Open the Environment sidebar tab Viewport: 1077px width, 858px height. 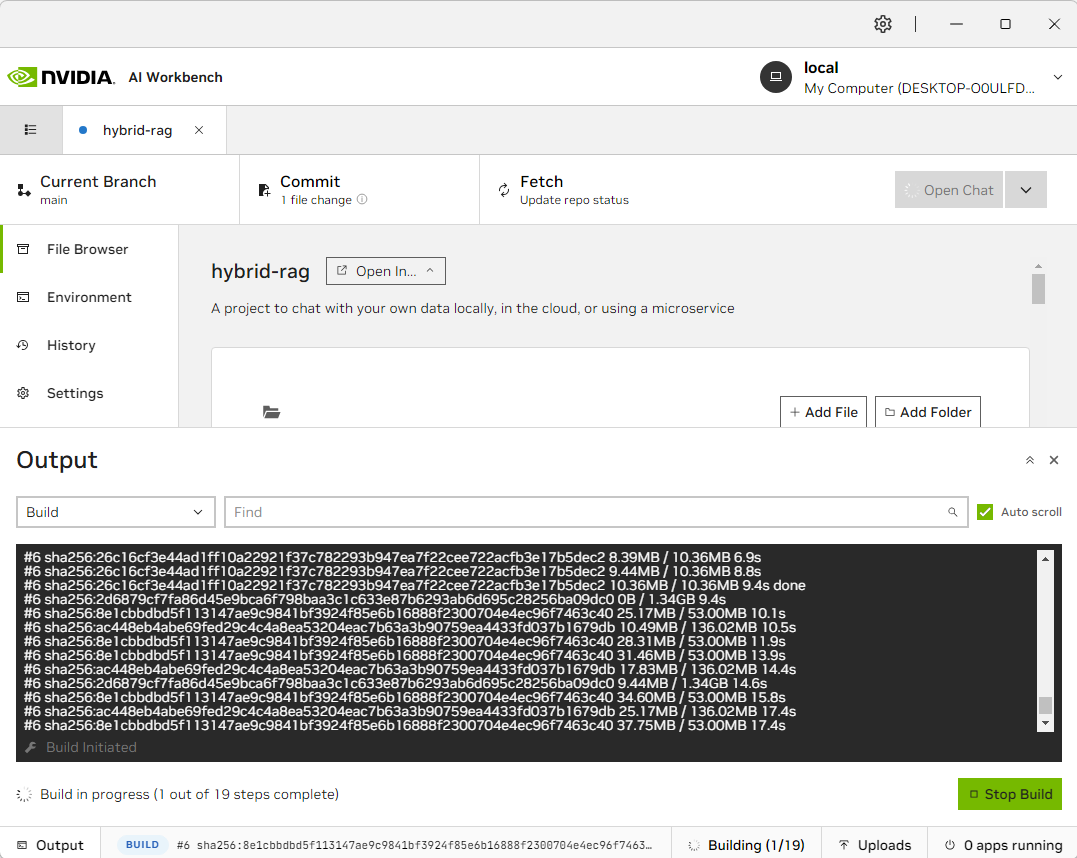point(89,297)
